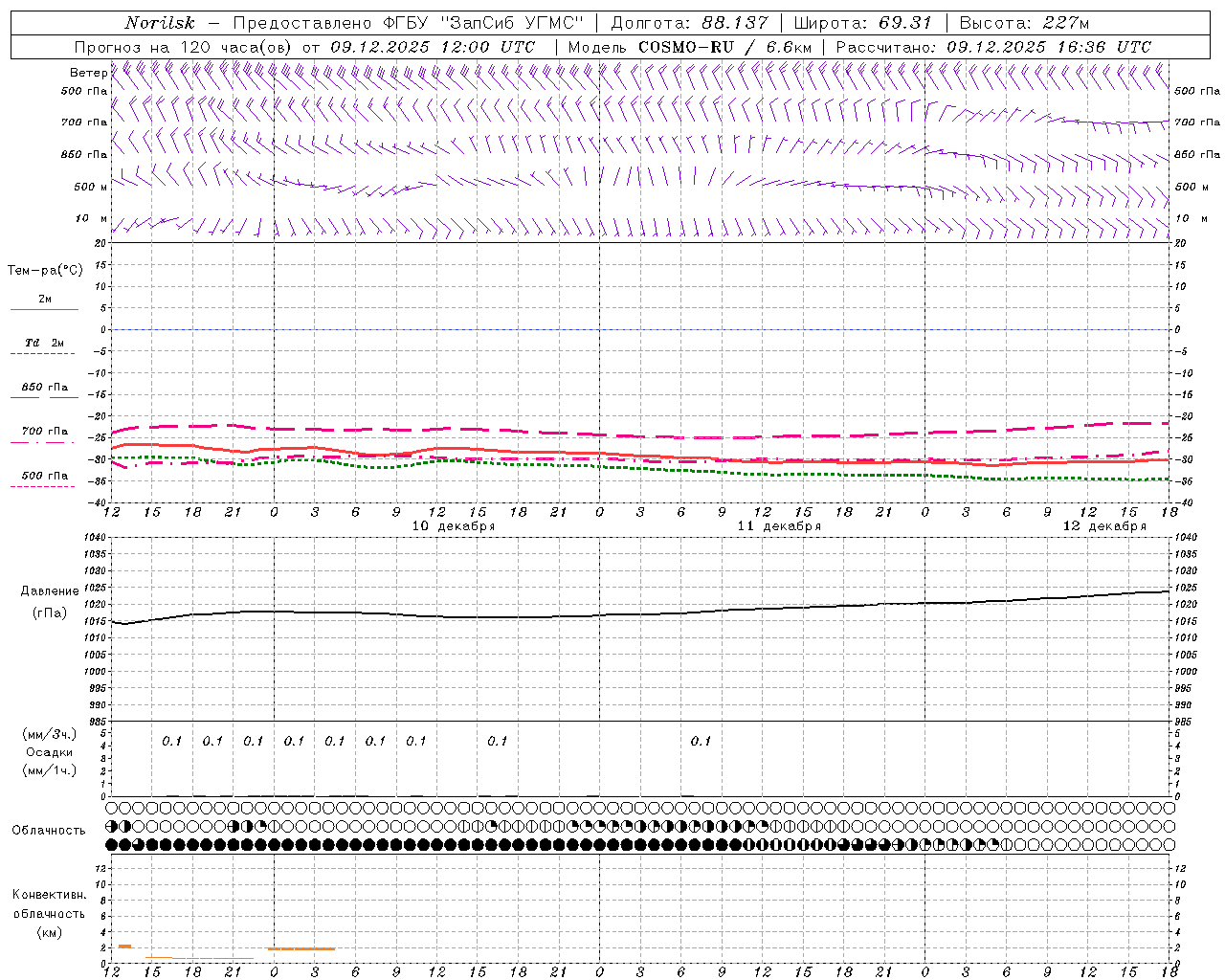1225x980 pixels.
Task: Click the Осадки precipitation panel label
Action: 50,752
